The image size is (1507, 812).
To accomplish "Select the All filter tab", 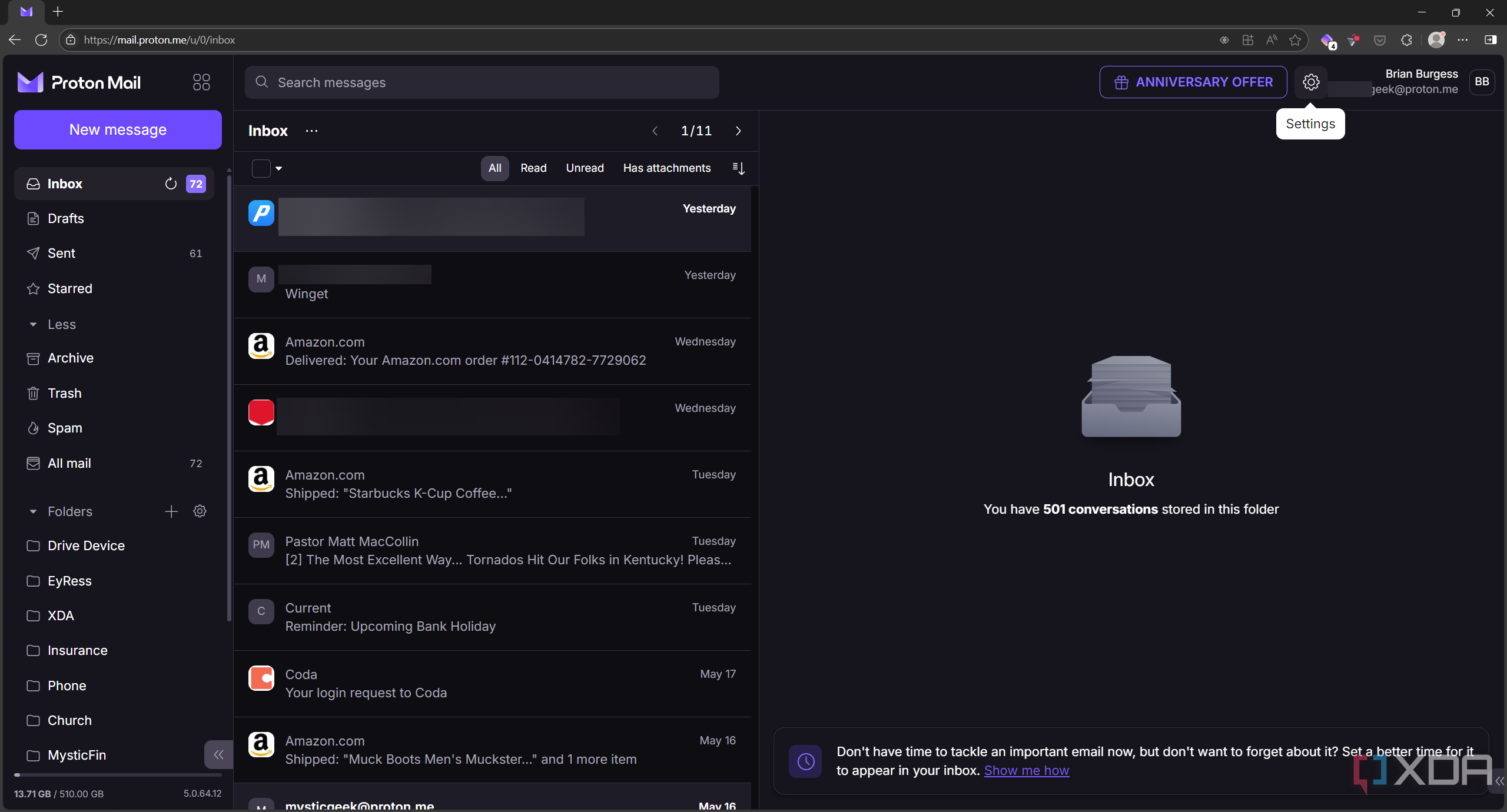I will point(494,168).
